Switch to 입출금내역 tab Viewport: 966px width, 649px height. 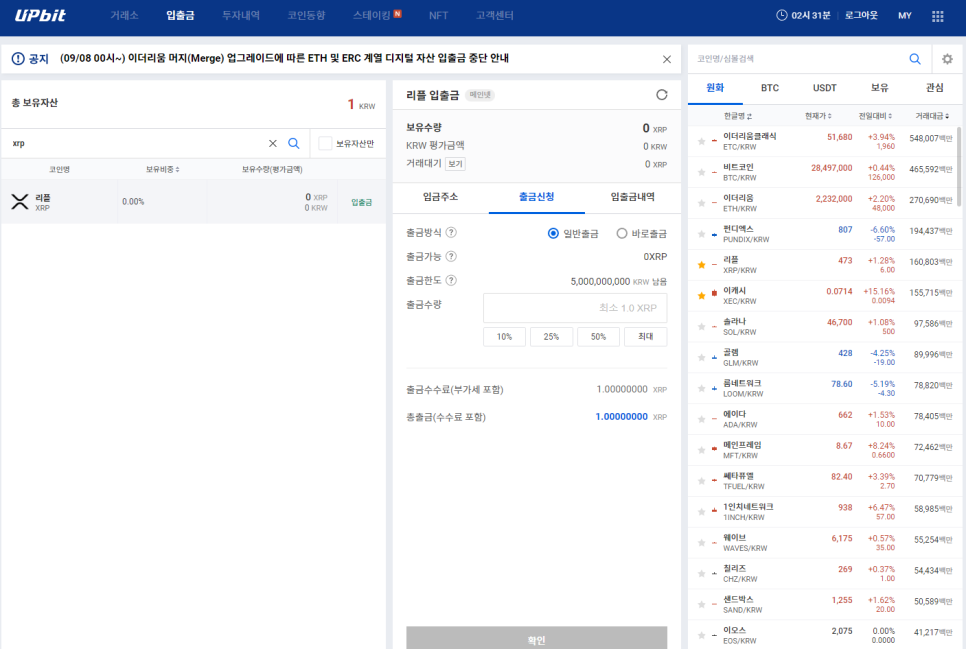click(x=633, y=197)
